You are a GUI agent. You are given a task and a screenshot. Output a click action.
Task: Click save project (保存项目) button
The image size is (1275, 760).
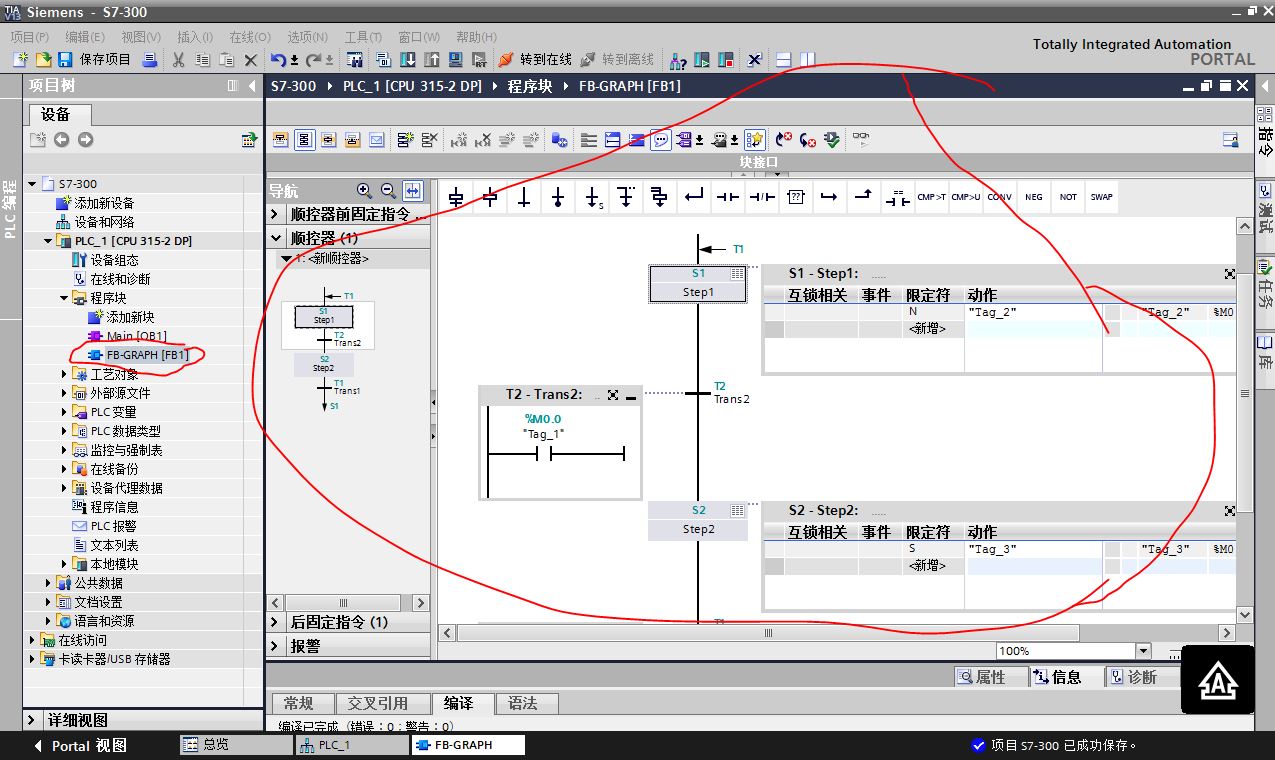95,60
